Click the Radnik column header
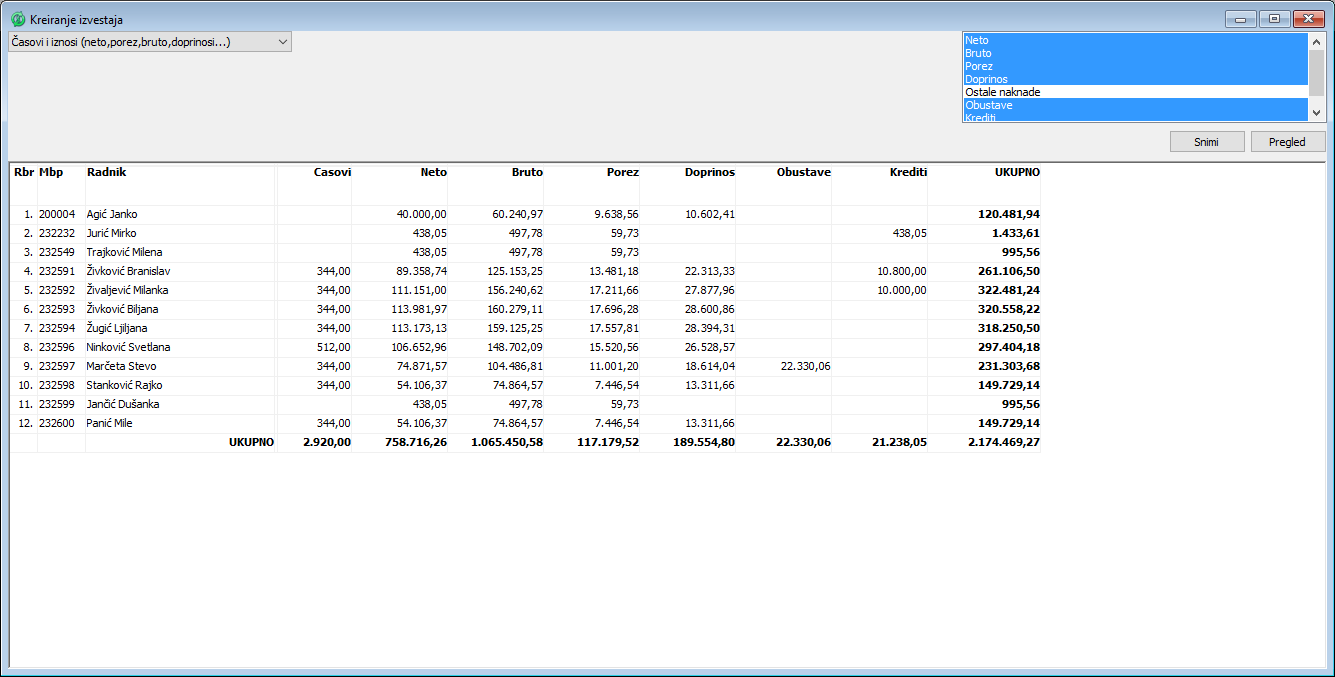 (x=106, y=172)
